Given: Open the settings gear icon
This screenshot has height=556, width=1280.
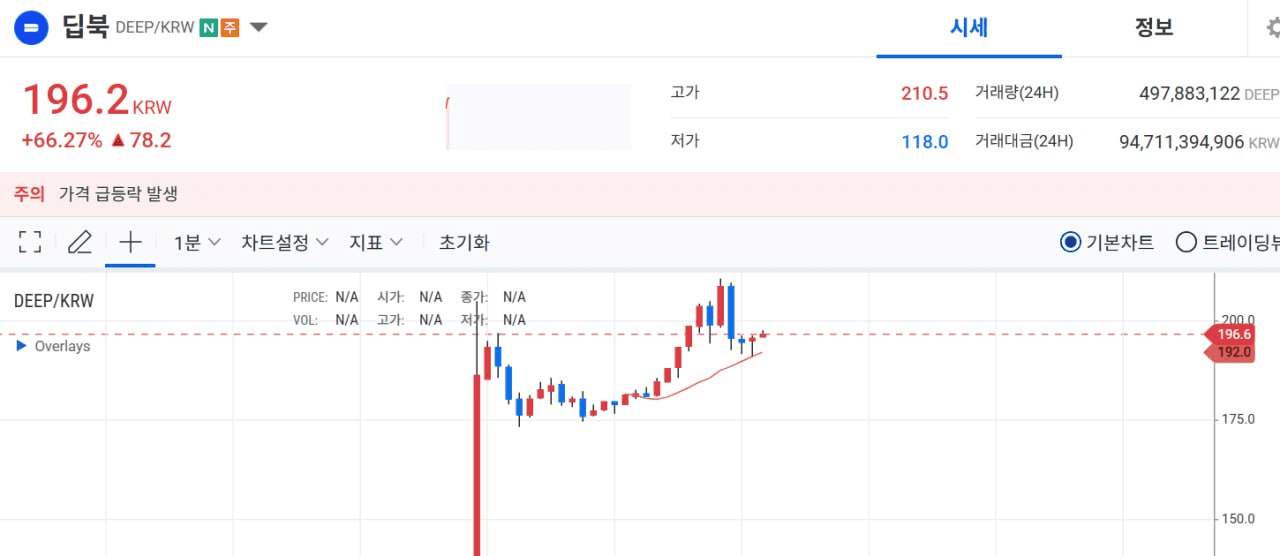Looking at the screenshot, I should click(x=1270, y=28).
